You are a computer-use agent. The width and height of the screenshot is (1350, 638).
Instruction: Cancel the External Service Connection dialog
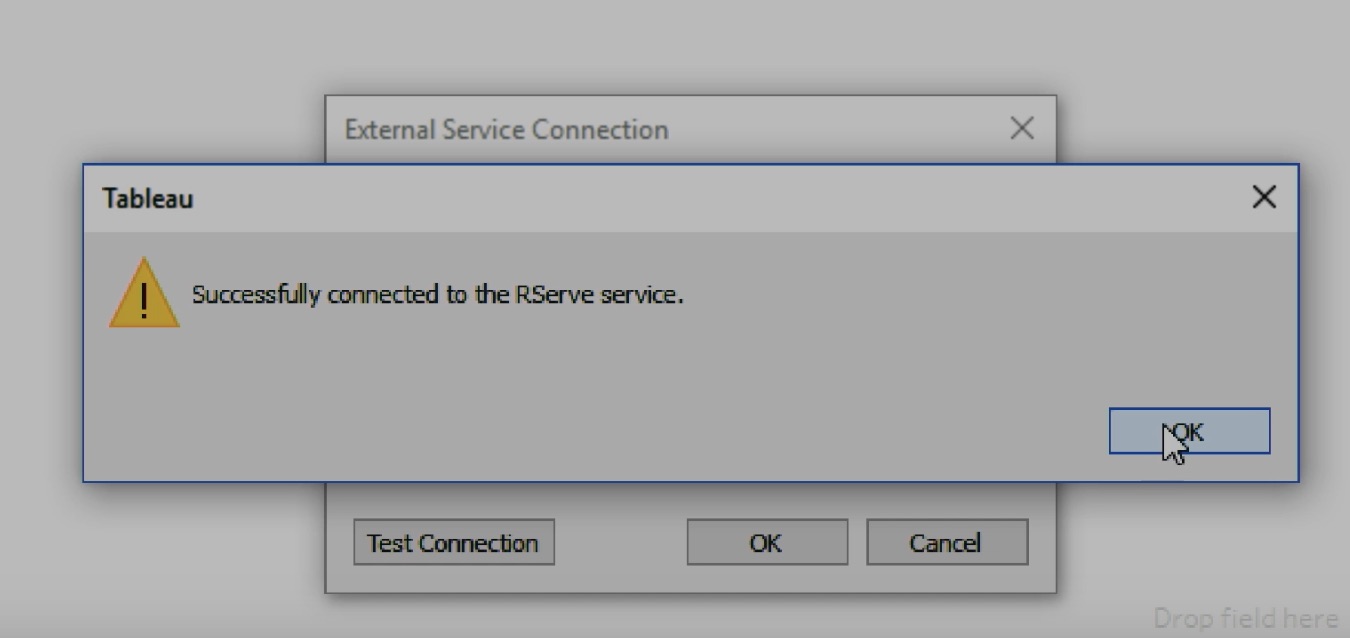(946, 542)
